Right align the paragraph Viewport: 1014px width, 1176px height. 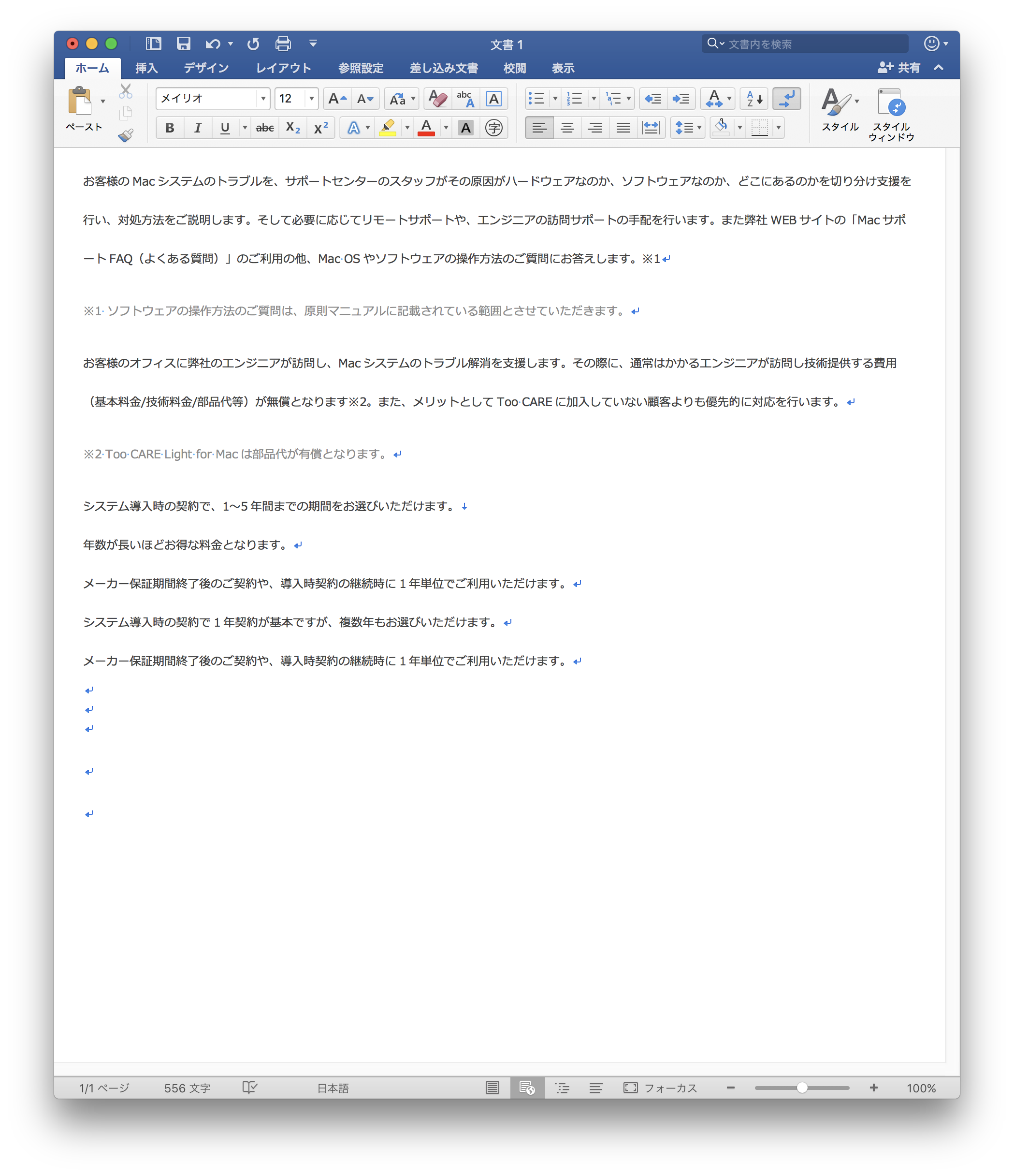(594, 128)
